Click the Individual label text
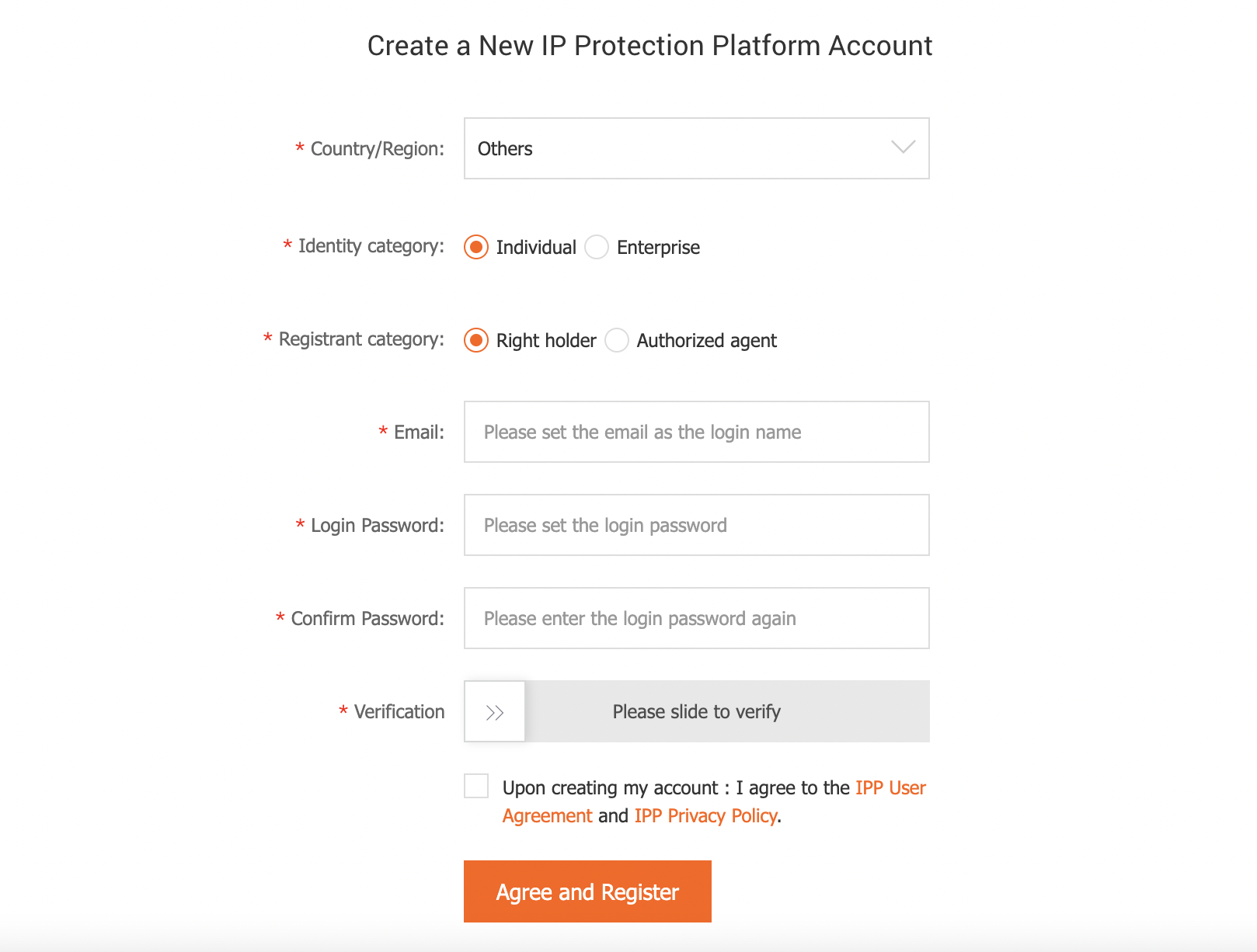 (x=536, y=248)
